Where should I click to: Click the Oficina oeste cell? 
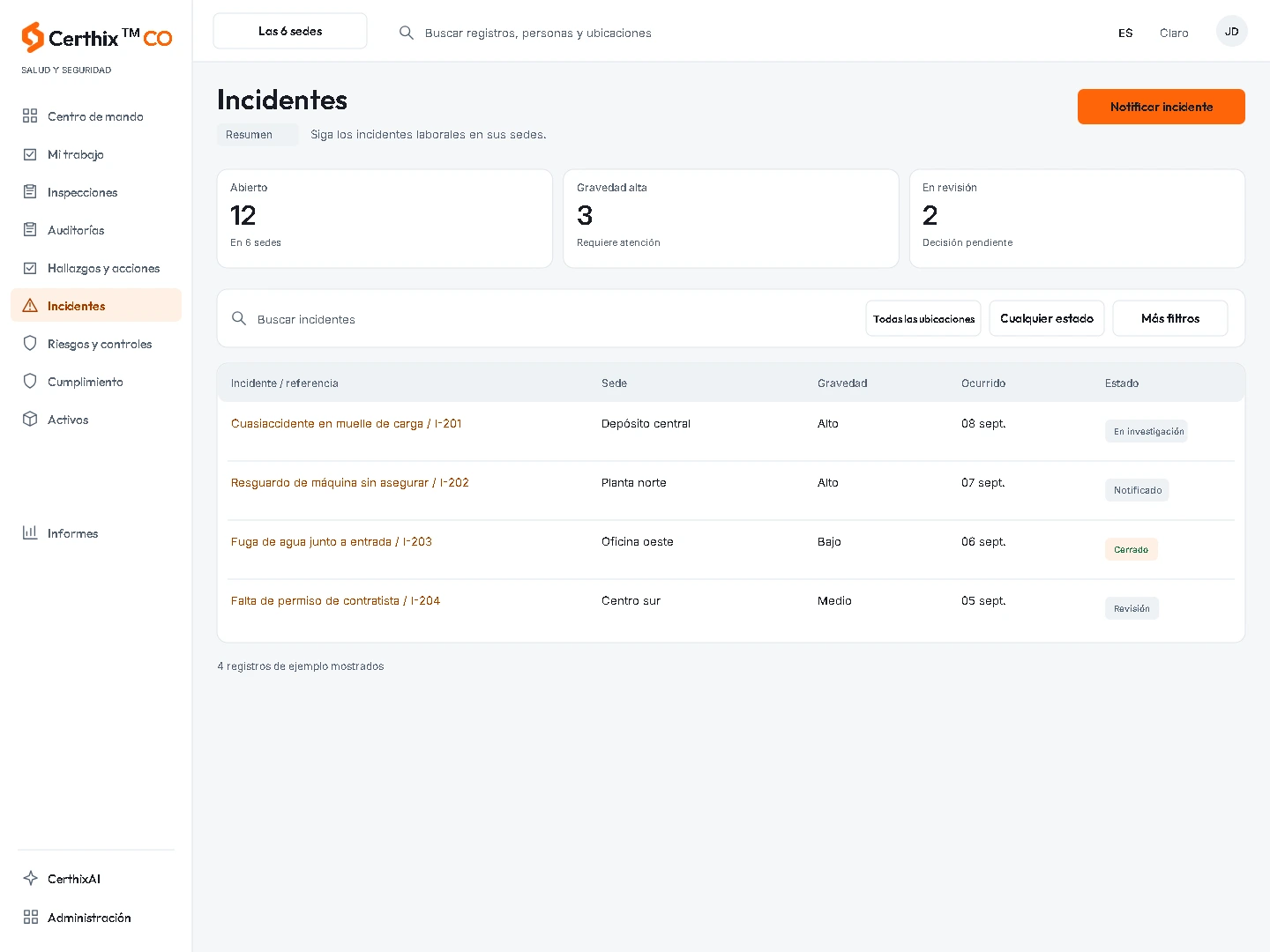click(637, 542)
